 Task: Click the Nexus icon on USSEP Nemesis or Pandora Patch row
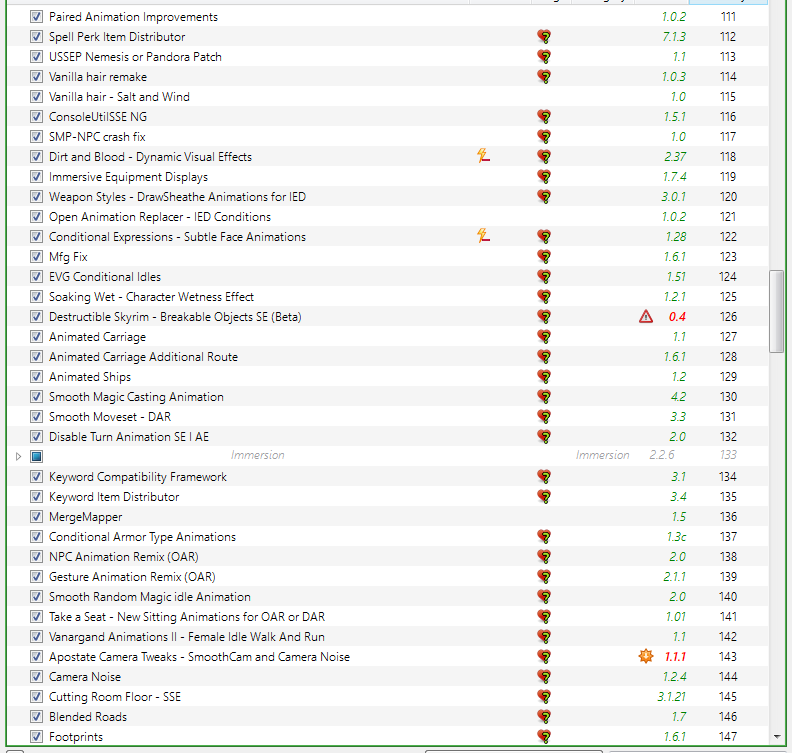pos(544,57)
